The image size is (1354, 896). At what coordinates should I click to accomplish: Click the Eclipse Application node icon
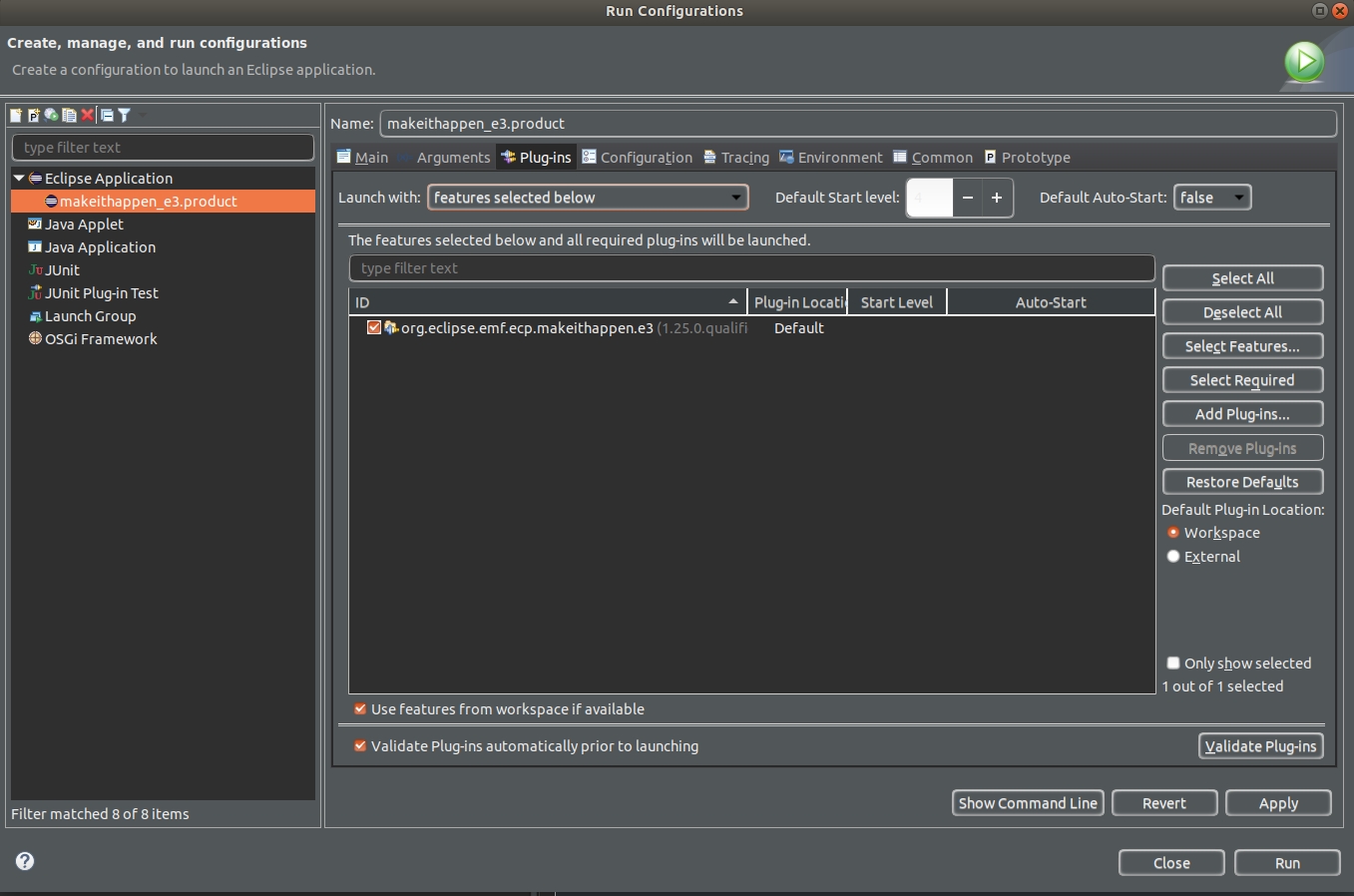[35, 179]
